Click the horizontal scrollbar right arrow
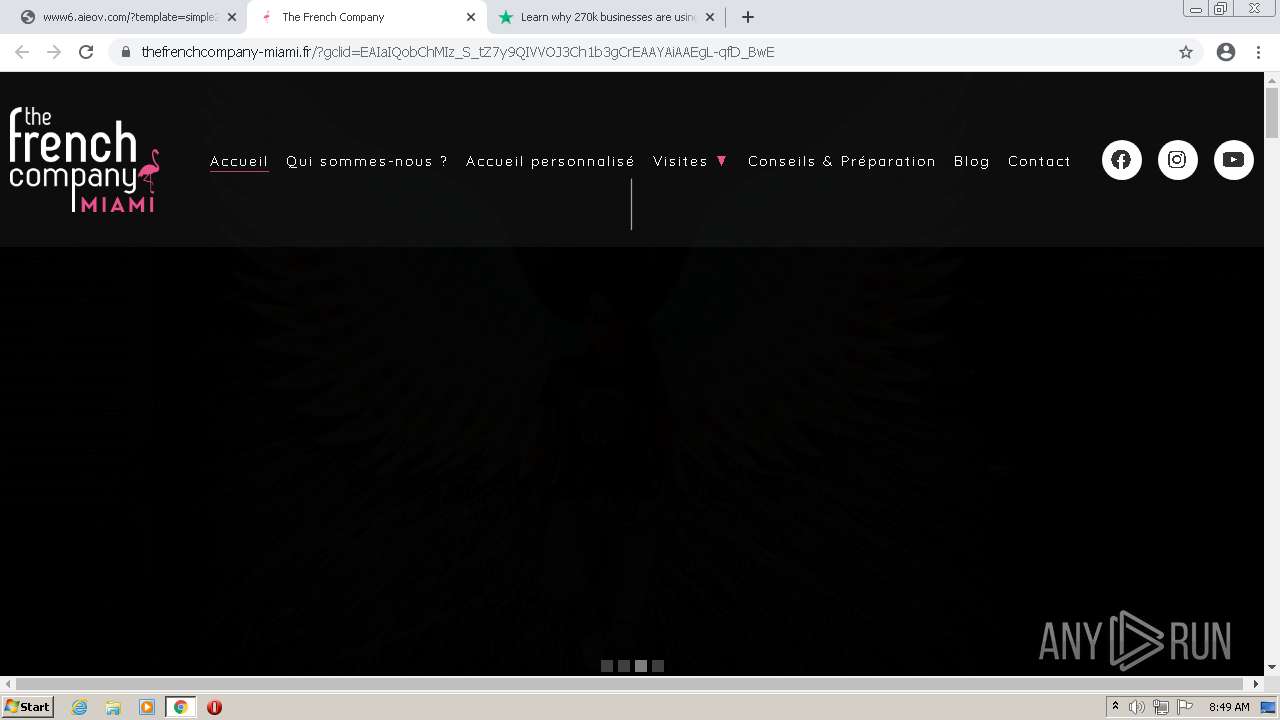1280x720 pixels. click(x=1257, y=684)
